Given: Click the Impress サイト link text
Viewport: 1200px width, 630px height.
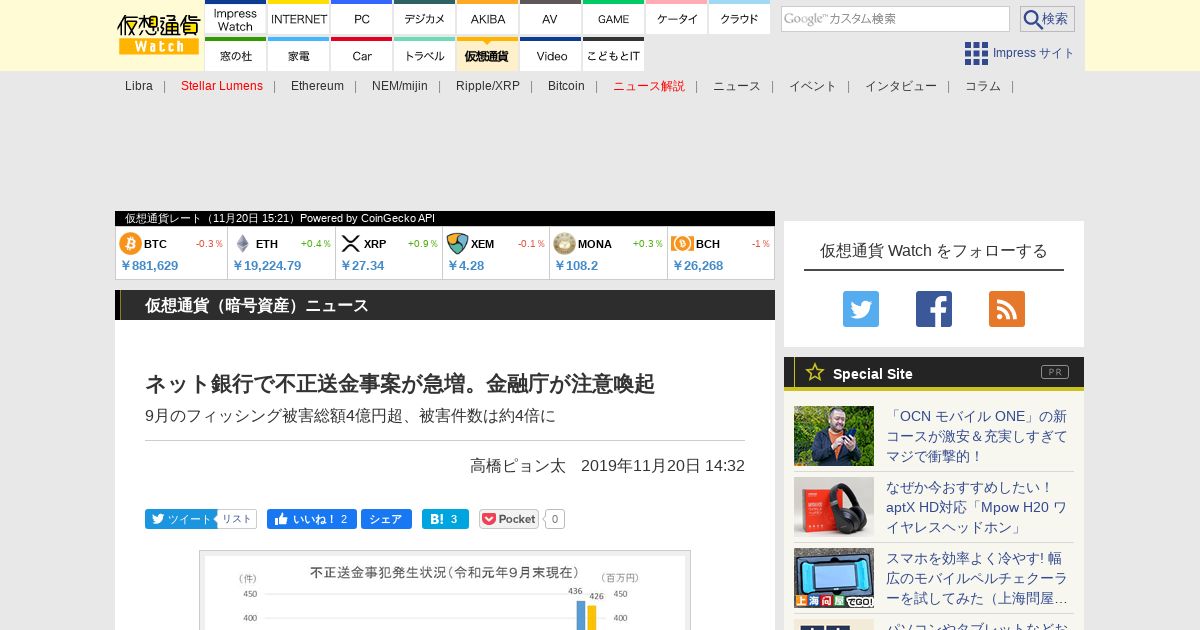Looking at the screenshot, I should [x=1034, y=53].
